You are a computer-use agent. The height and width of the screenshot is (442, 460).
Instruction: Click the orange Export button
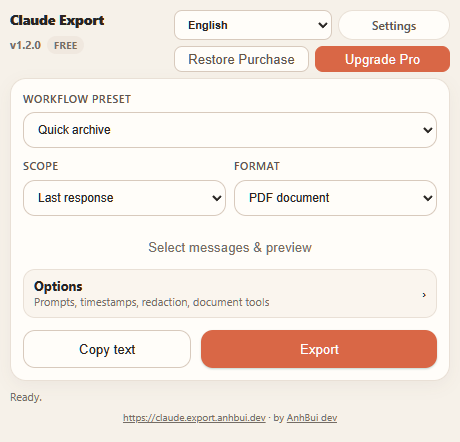pos(319,349)
